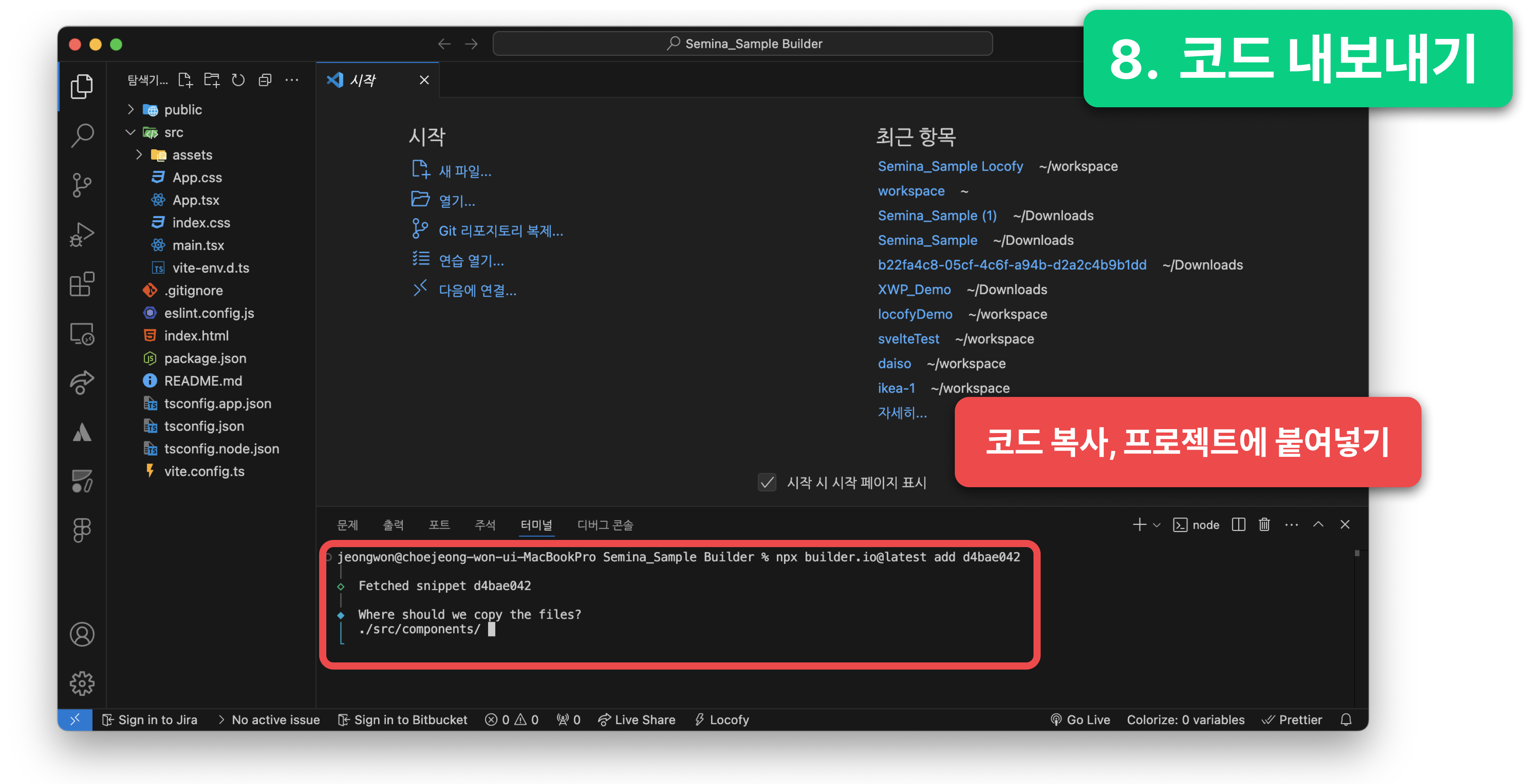This screenshot has width=1527, height=784.
Task: Toggle show welcome page on startup
Action: point(767,482)
